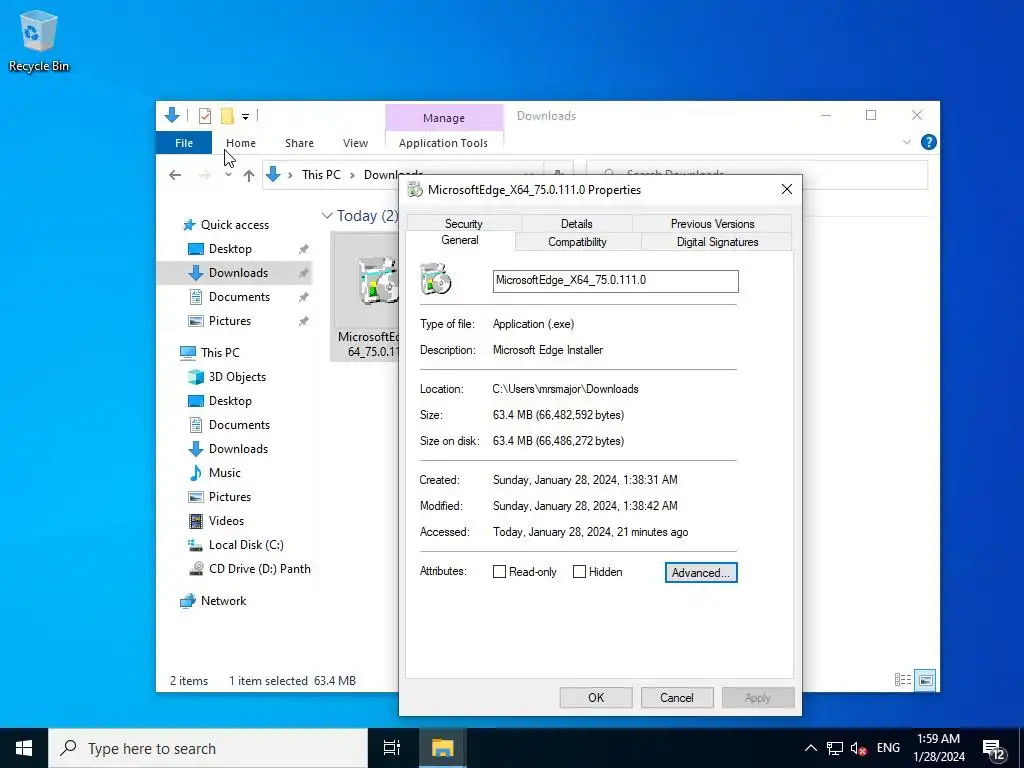Open Videos folder under This PC

[x=226, y=520]
